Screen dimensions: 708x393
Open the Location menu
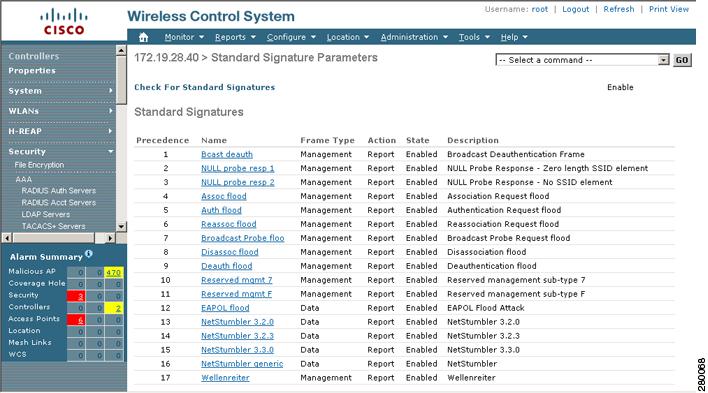click(348, 37)
